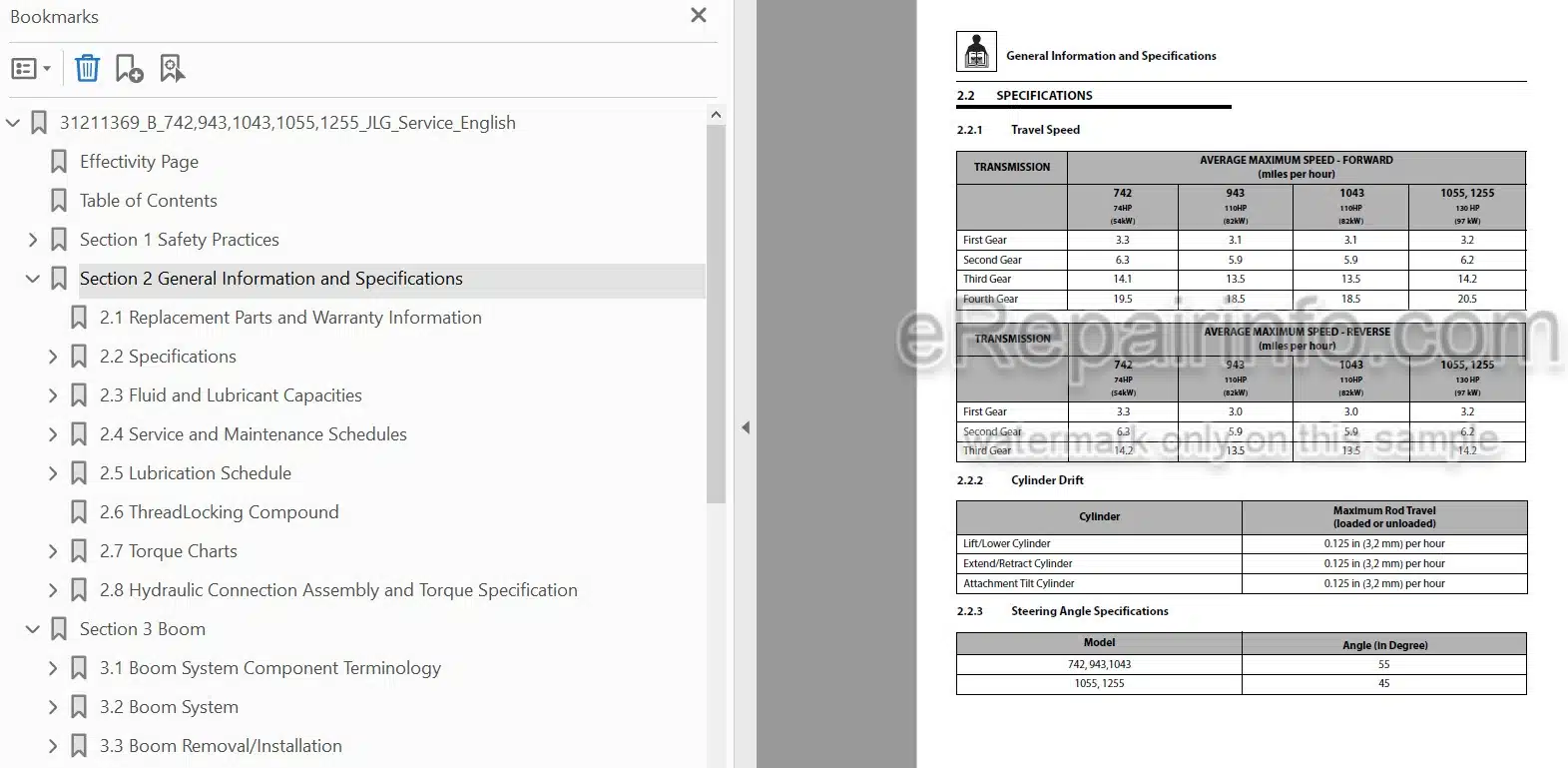This screenshot has height=768, width=1568.
Task: Click the bookmark icon beside Effectivity Page
Action: (59, 162)
